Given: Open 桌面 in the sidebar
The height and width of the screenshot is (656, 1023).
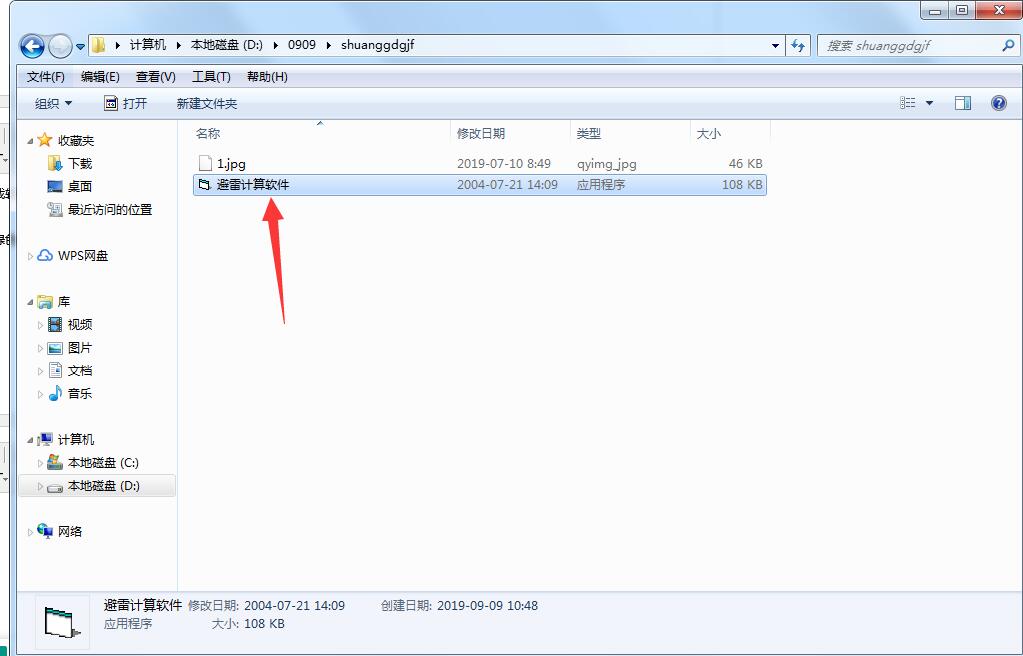Looking at the screenshot, I should coord(80,186).
